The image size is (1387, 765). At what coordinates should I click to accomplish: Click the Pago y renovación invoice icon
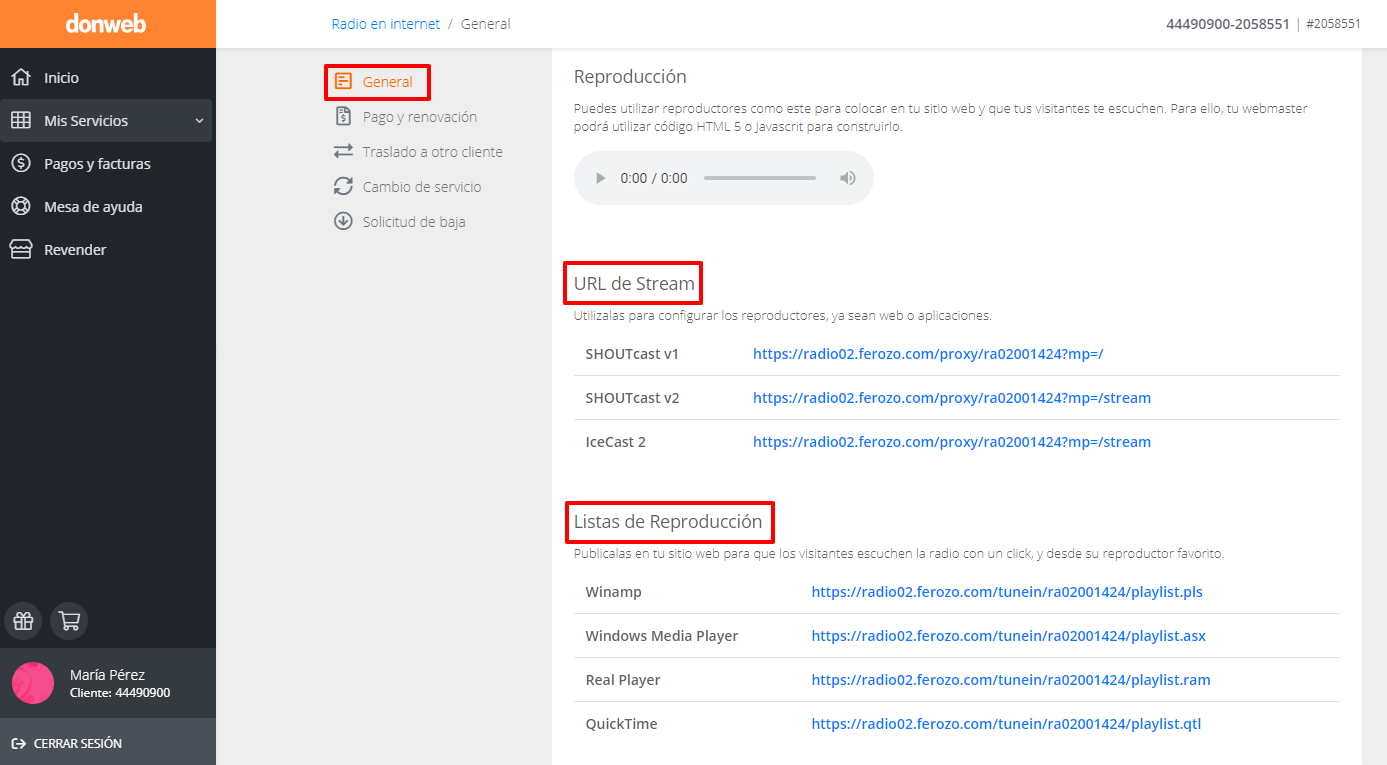(x=344, y=116)
